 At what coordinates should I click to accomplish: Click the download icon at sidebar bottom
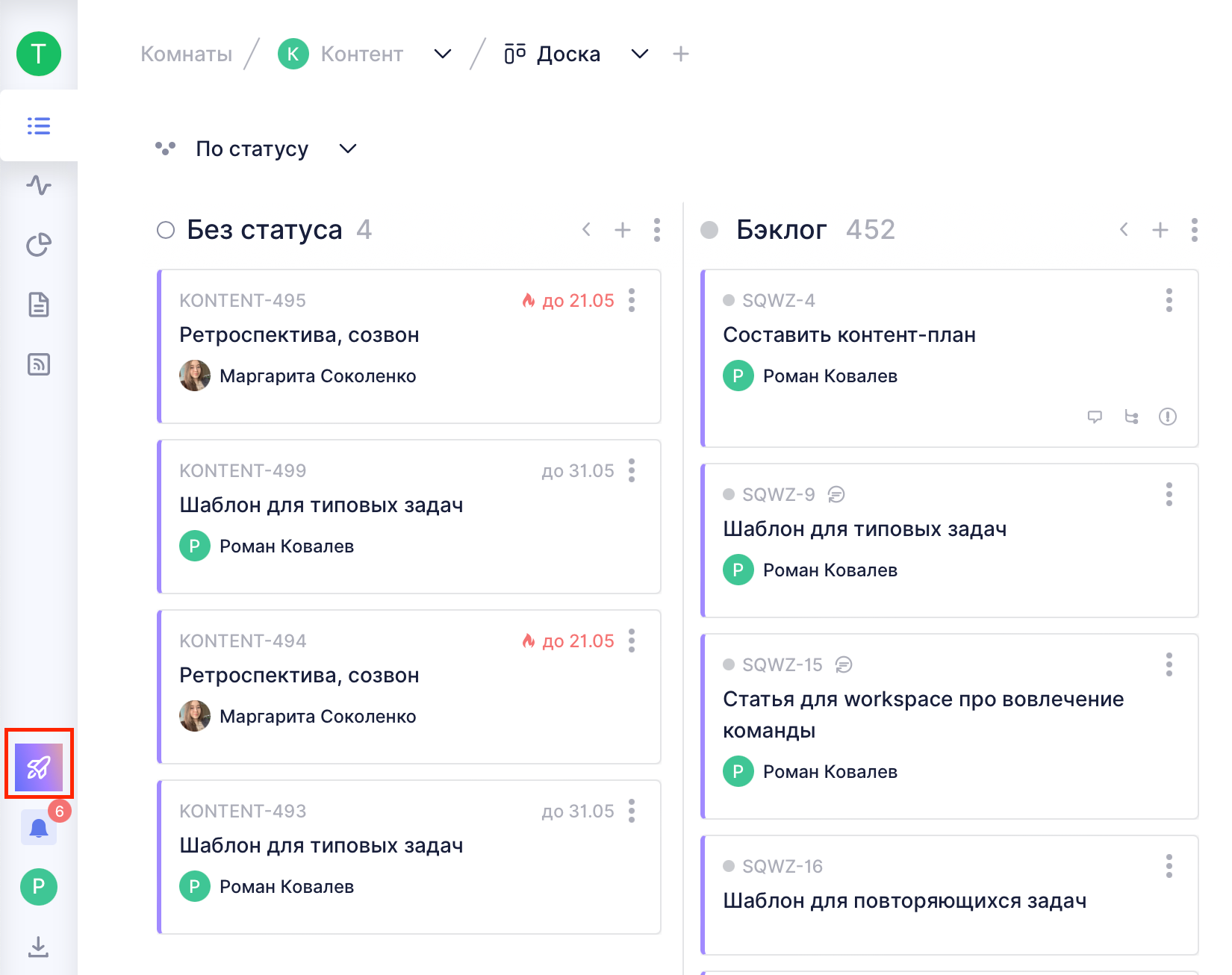click(39, 947)
